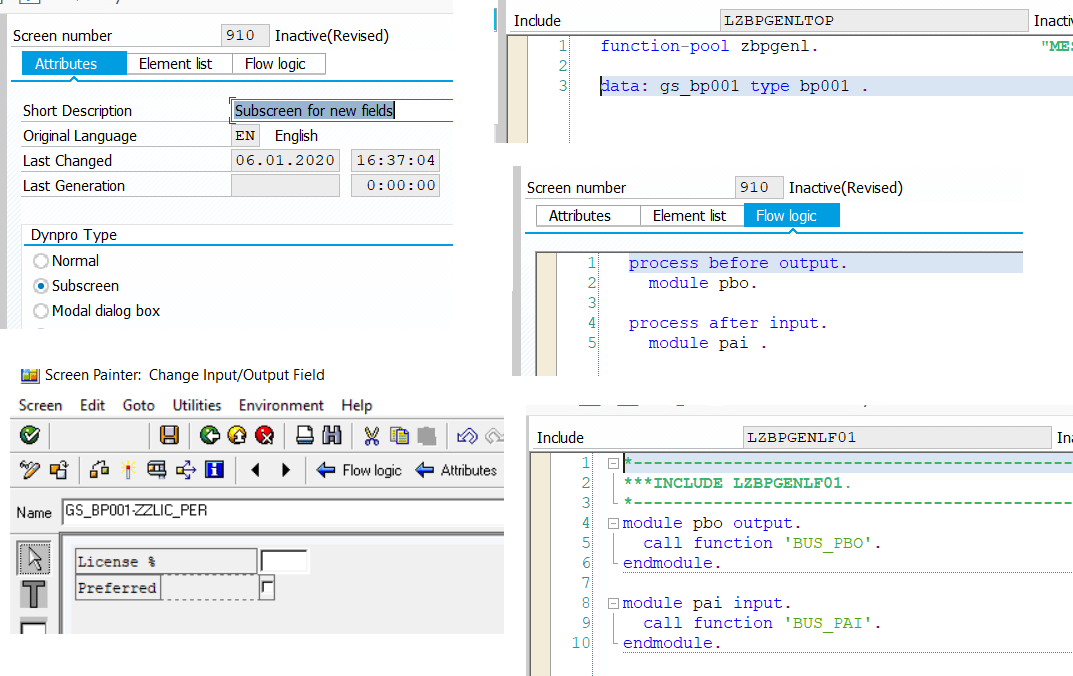This screenshot has width=1073, height=676.
Task: Collapse the module pbo block
Action: (611, 522)
